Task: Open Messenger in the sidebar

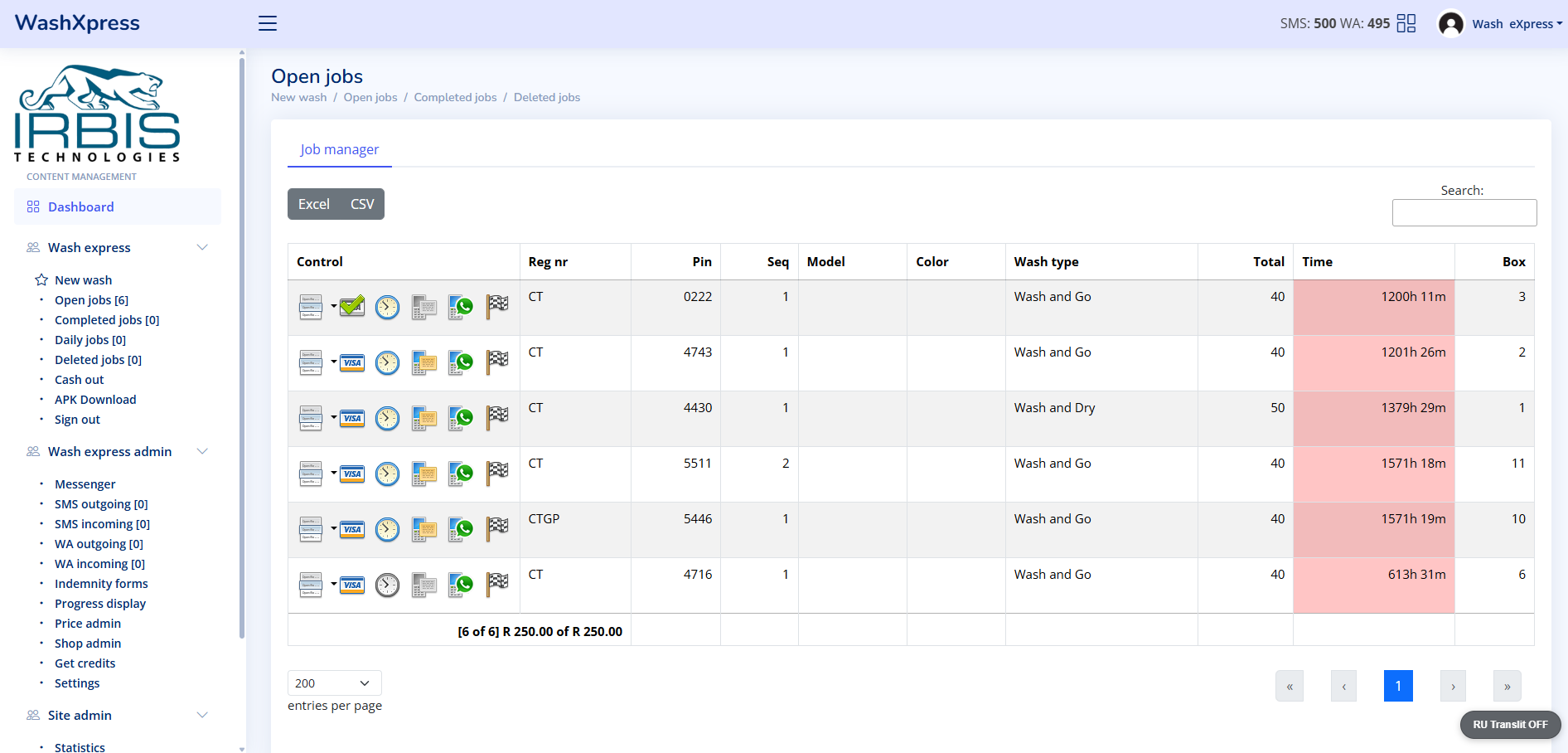Action: pyautogui.click(x=85, y=484)
